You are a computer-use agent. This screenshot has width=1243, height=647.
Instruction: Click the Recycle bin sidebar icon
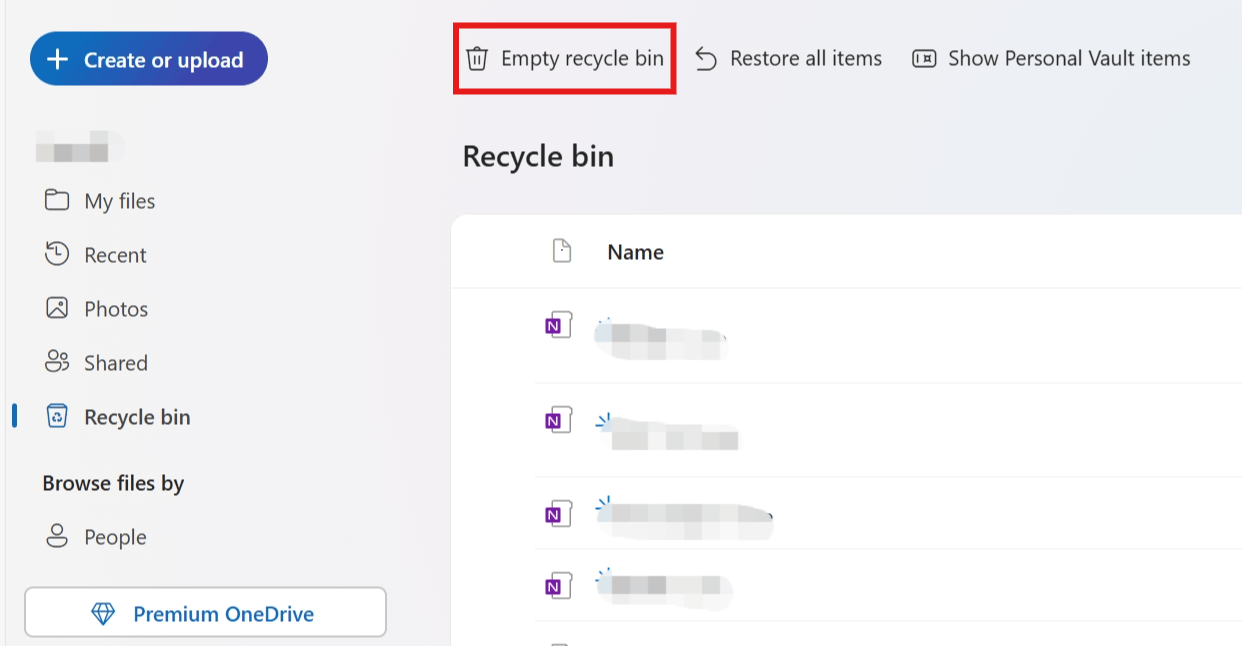coord(57,416)
